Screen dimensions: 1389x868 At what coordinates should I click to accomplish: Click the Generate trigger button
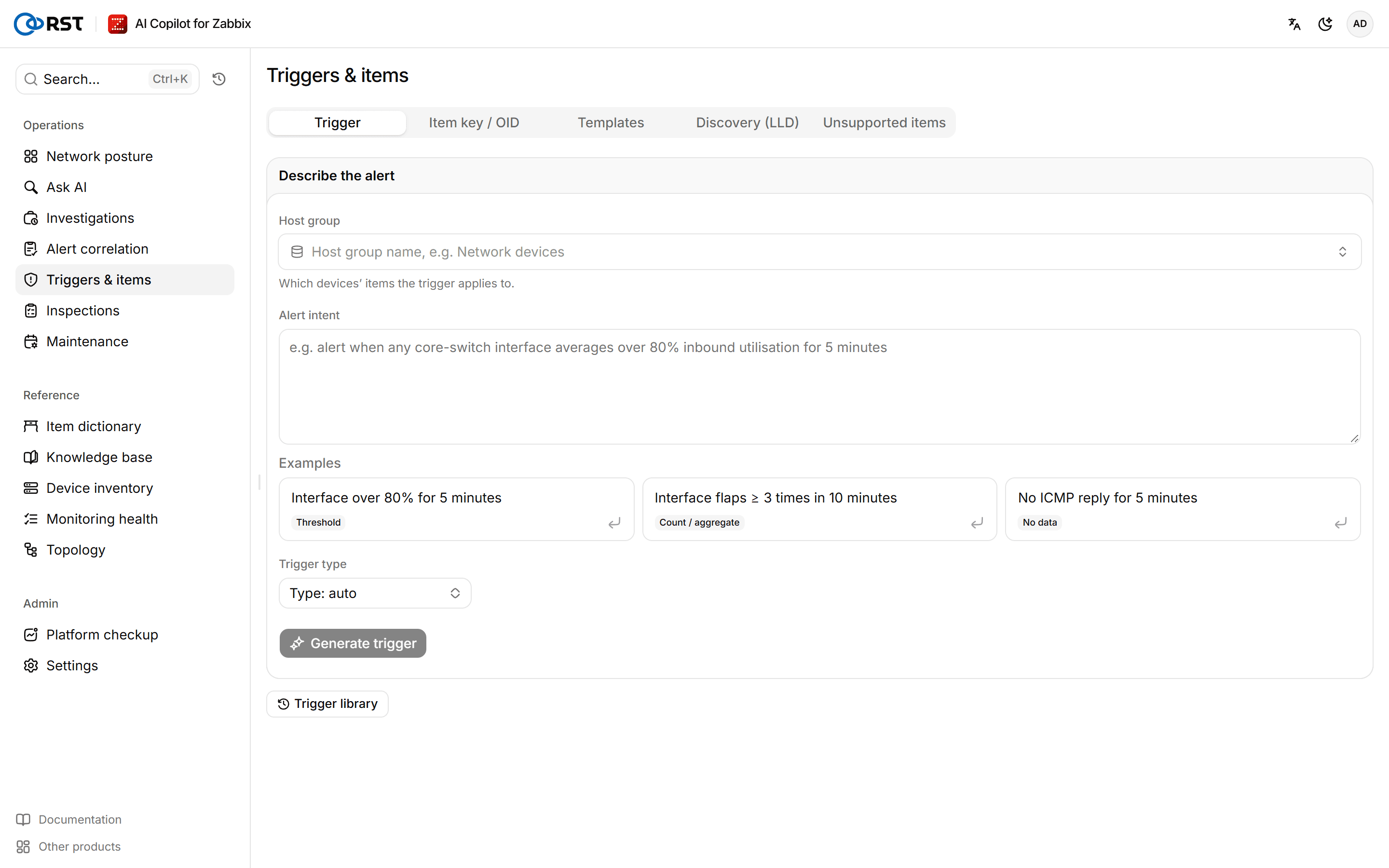pyautogui.click(x=353, y=643)
